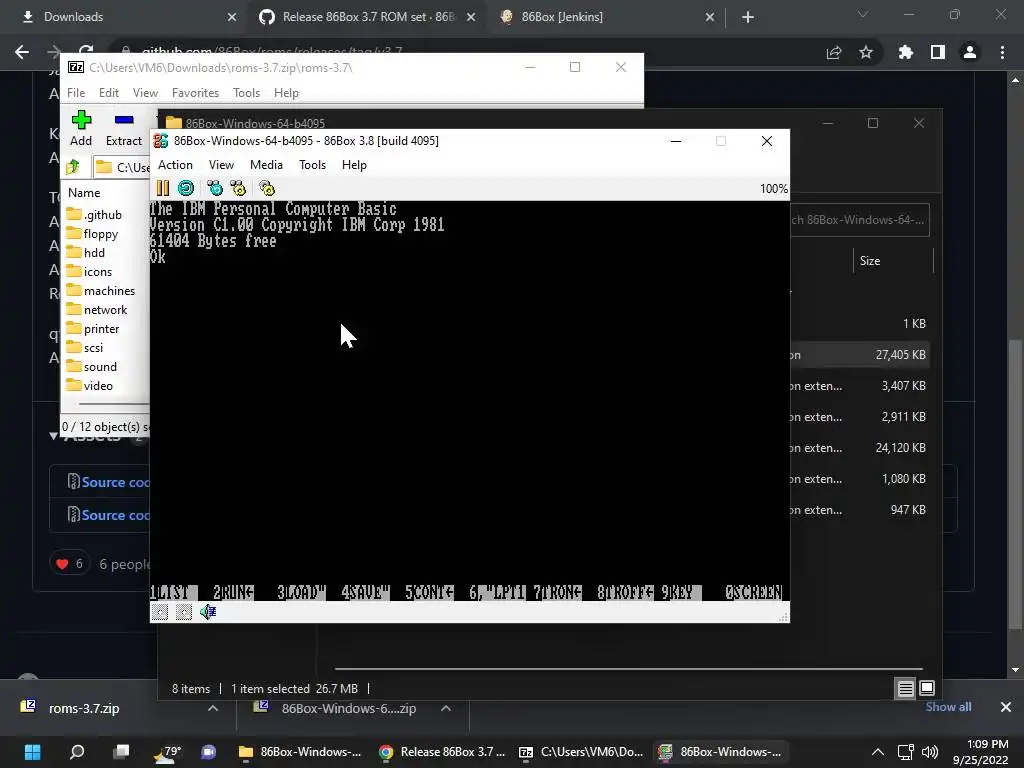Open the weather widget showing 79°
The image size is (1024, 768).
[166, 752]
